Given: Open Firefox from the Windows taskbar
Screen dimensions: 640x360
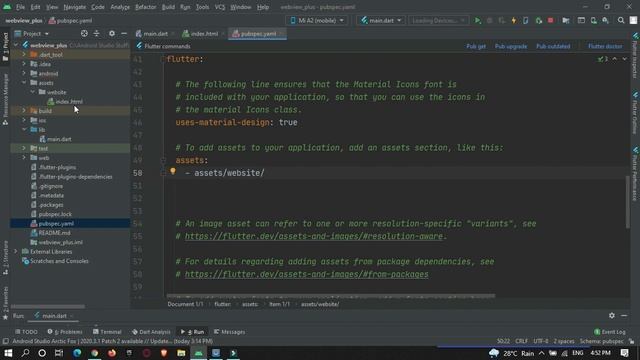Looking at the screenshot, I should [111, 353].
